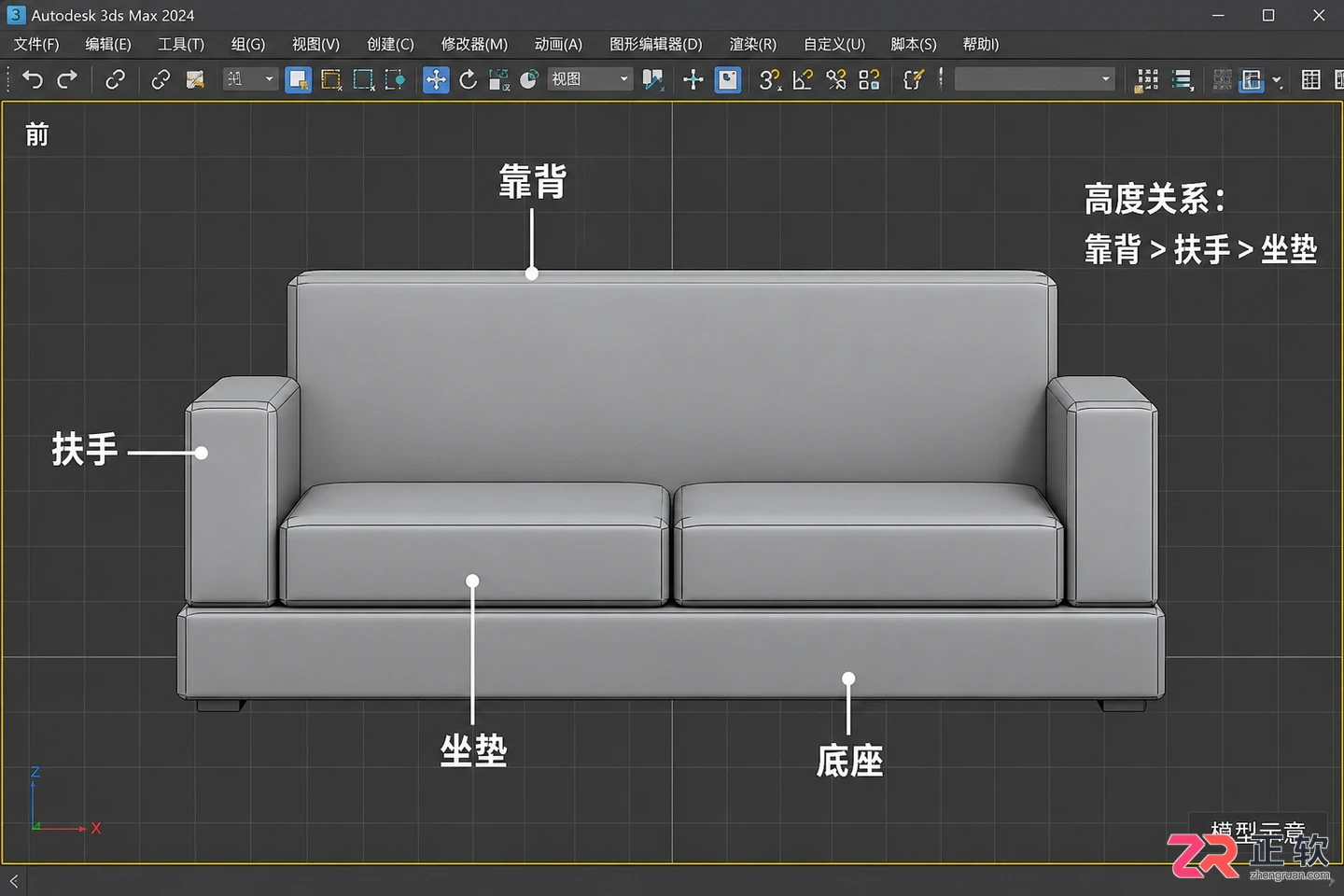The height and width of the screenshot is (896, 1344).
Task: Open the 文件(F) menu
Action: [x=36, y=44]
